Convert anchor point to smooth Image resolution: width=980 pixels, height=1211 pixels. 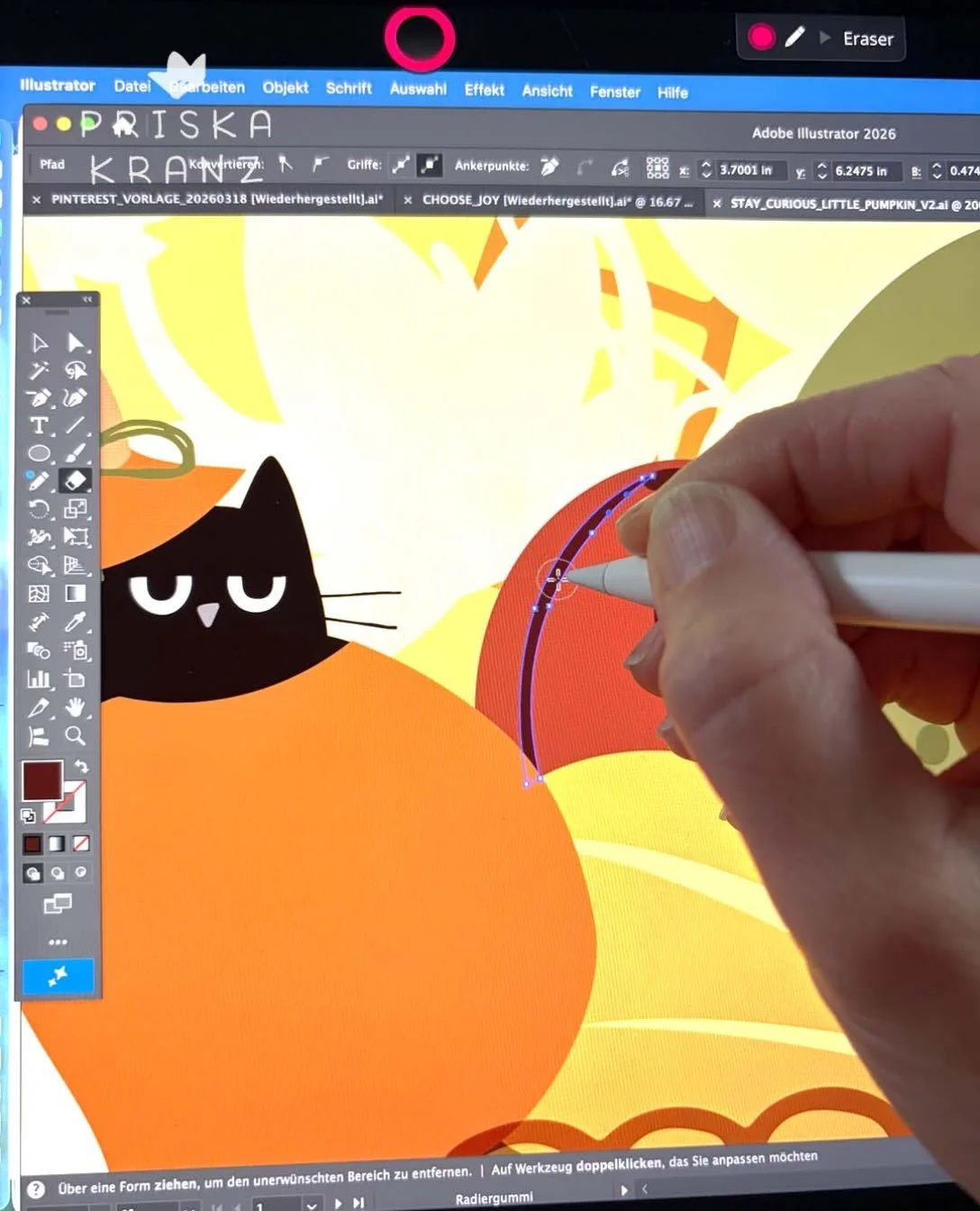coord(320,164)
